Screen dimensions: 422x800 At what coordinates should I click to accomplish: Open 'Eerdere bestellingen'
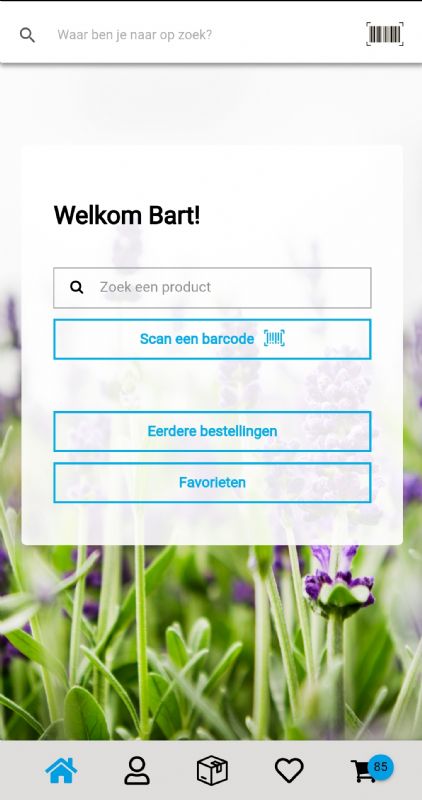(212, 432)
